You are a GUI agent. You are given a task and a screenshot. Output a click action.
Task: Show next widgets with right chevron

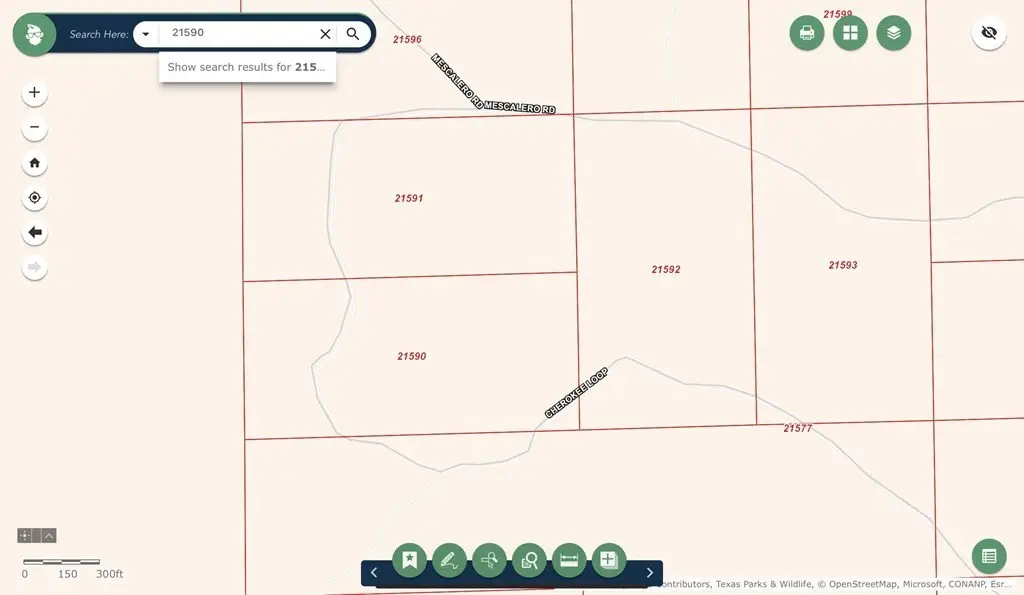click(649, 573)
